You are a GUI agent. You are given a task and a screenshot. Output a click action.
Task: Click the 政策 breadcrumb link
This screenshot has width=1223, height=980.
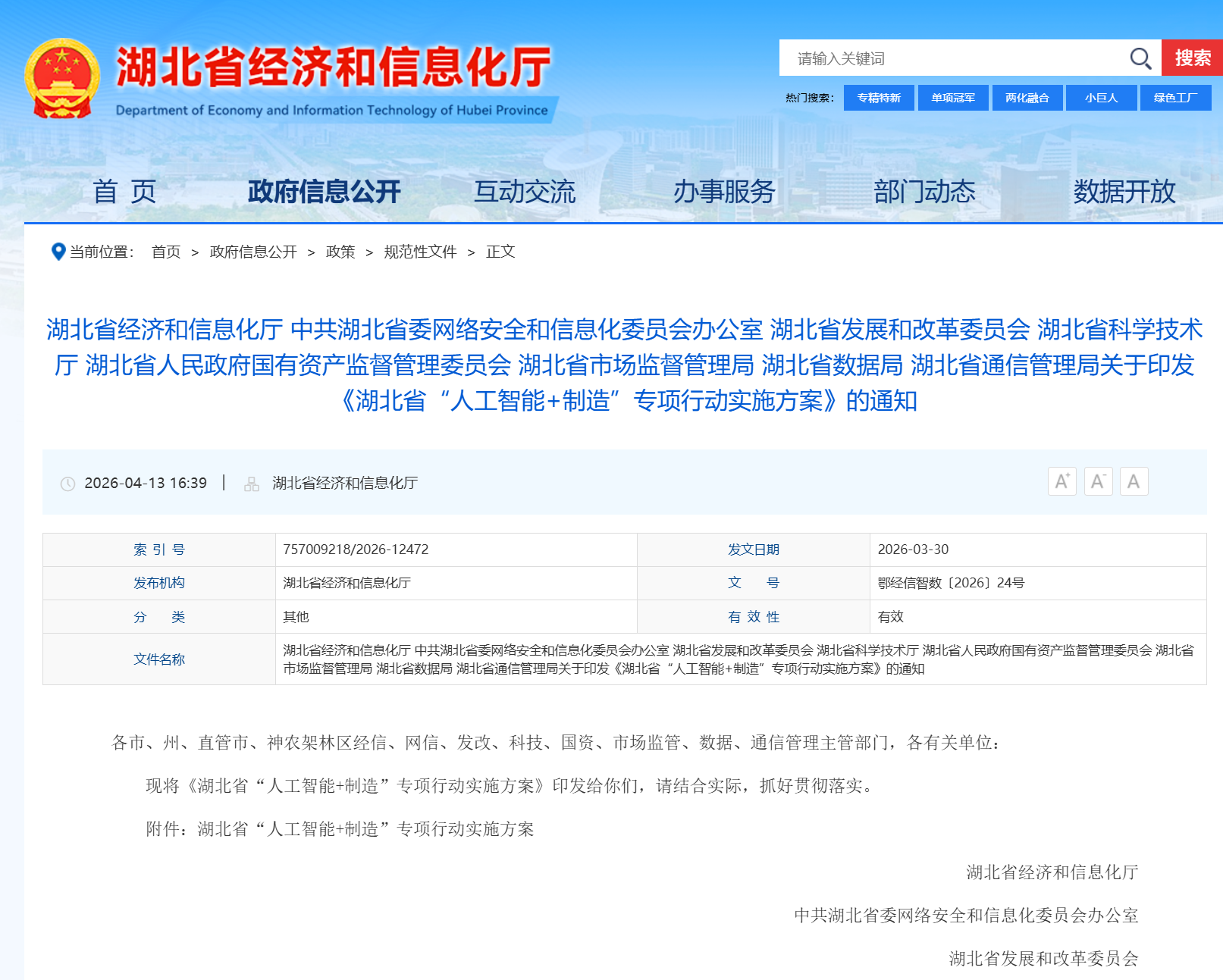click(x=340, y=252)
